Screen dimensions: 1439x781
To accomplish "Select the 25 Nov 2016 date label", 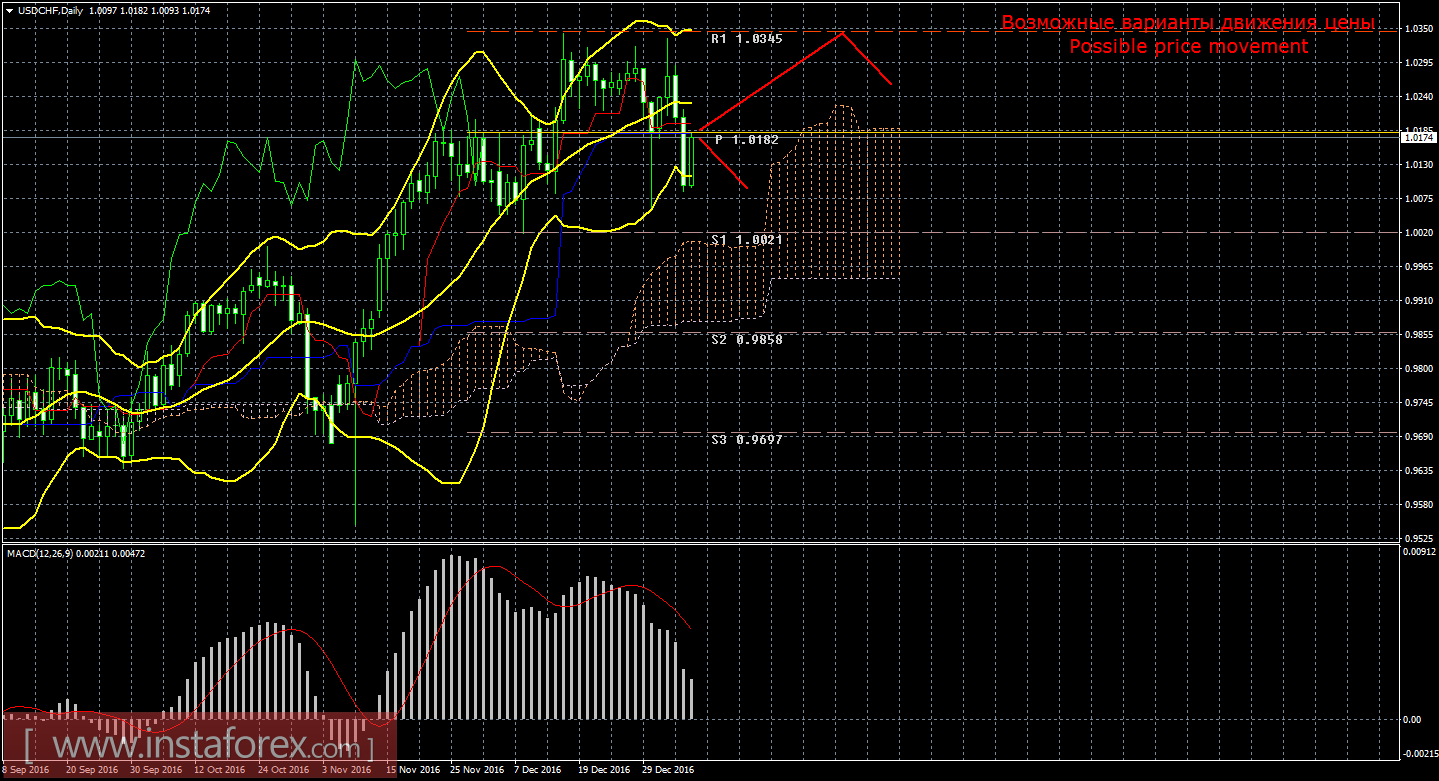I will tap(479, 770).
